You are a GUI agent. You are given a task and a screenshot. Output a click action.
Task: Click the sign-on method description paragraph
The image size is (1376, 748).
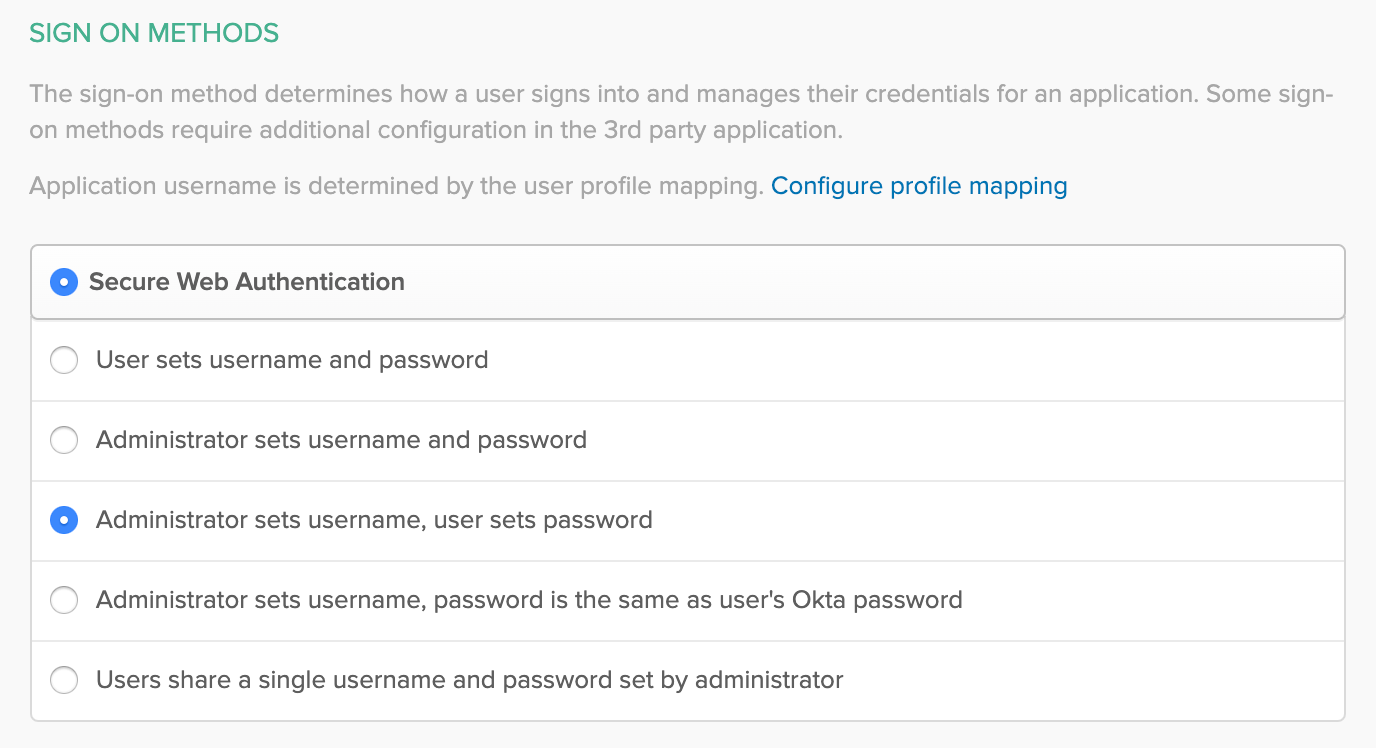click(680, 113)
